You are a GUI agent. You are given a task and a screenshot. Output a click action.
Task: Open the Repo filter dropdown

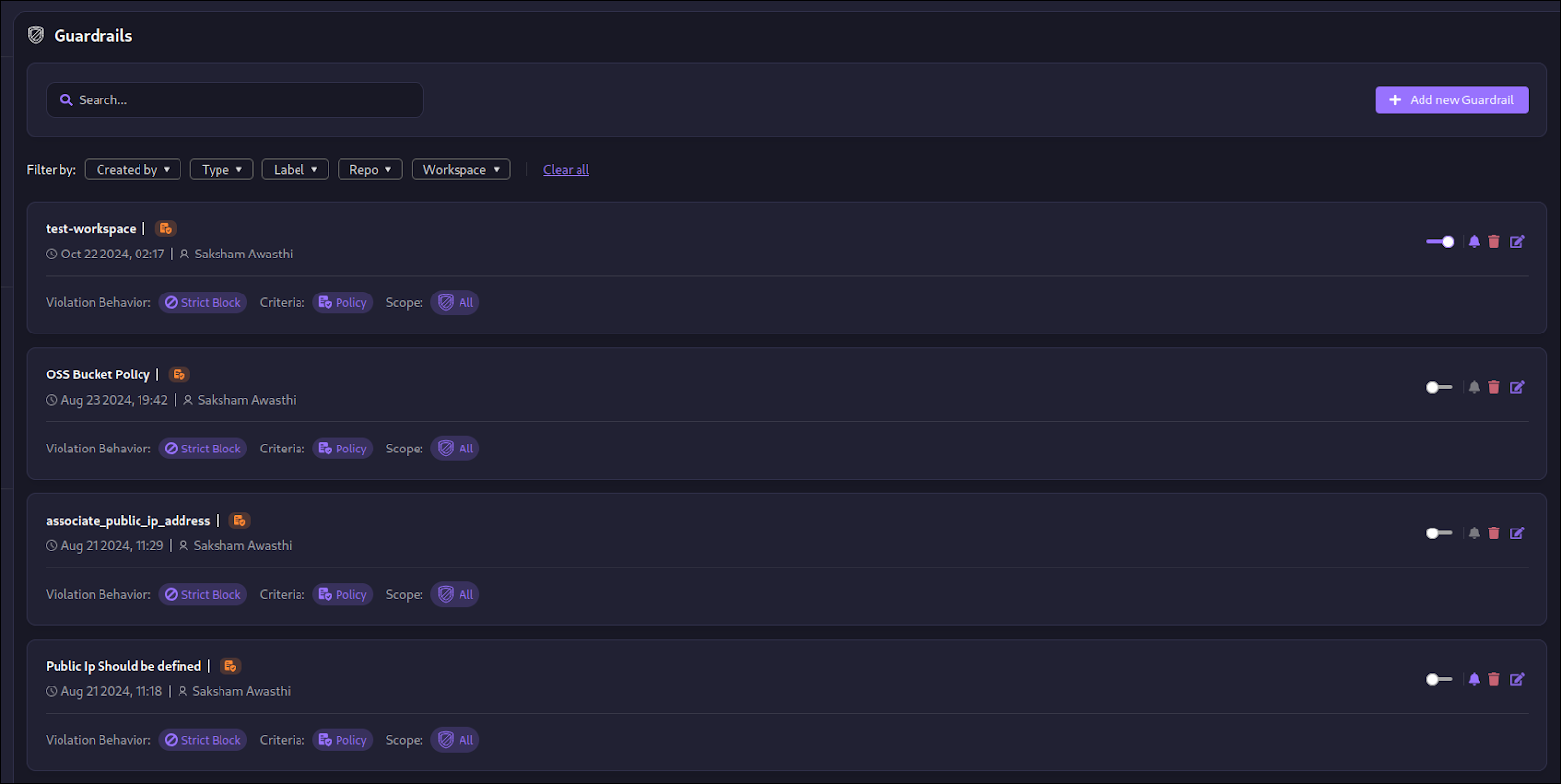pos(370,170)
